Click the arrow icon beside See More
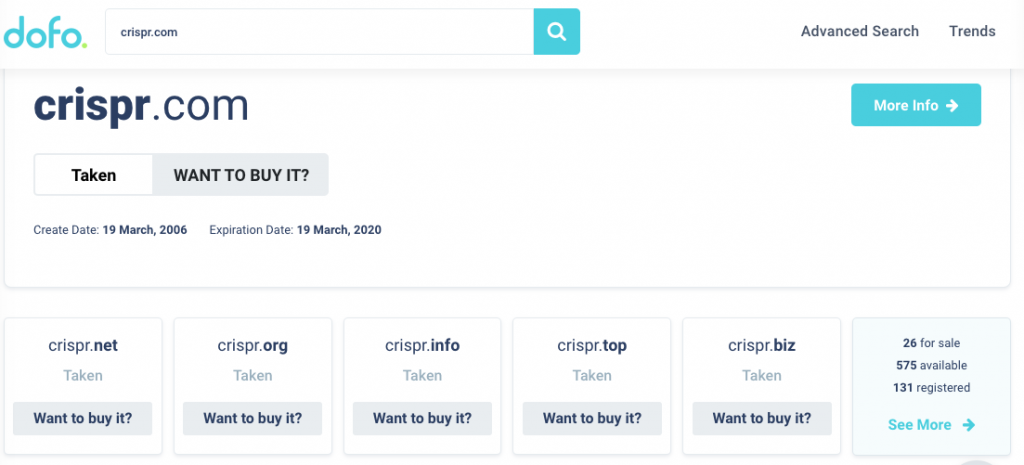 point(969,425)
